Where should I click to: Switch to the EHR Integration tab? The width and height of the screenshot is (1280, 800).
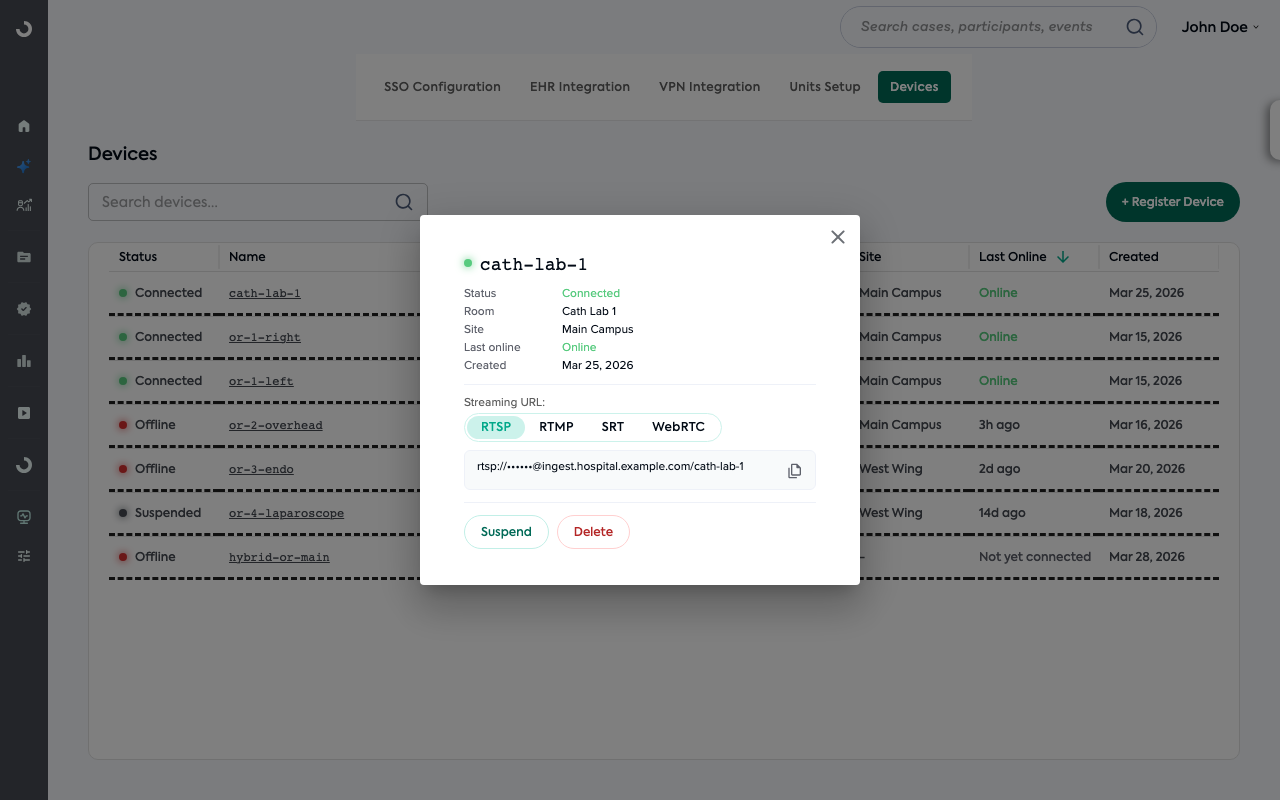pos(579,87)
